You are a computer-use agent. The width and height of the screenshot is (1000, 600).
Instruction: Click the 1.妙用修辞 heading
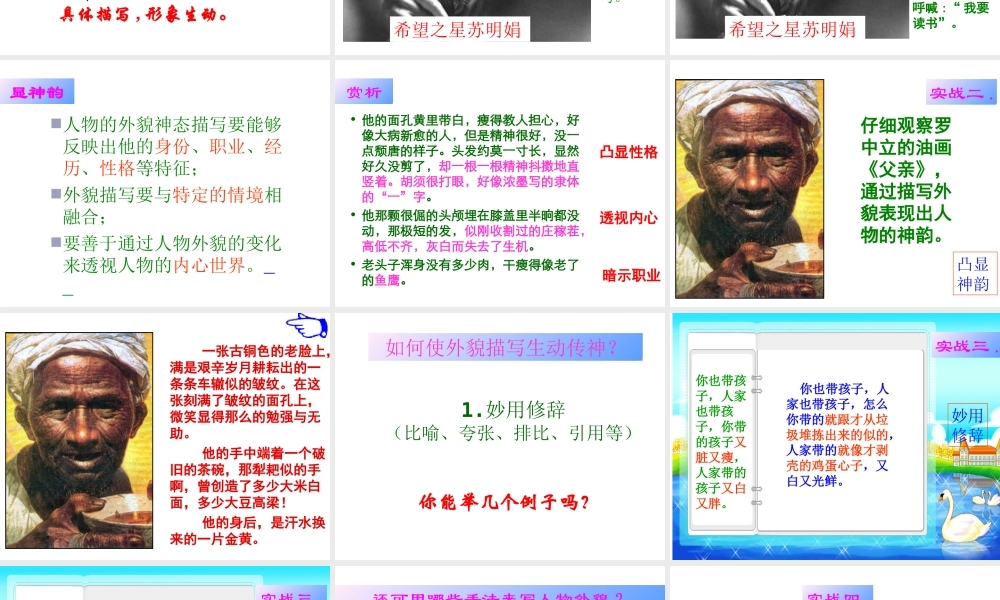513,409
